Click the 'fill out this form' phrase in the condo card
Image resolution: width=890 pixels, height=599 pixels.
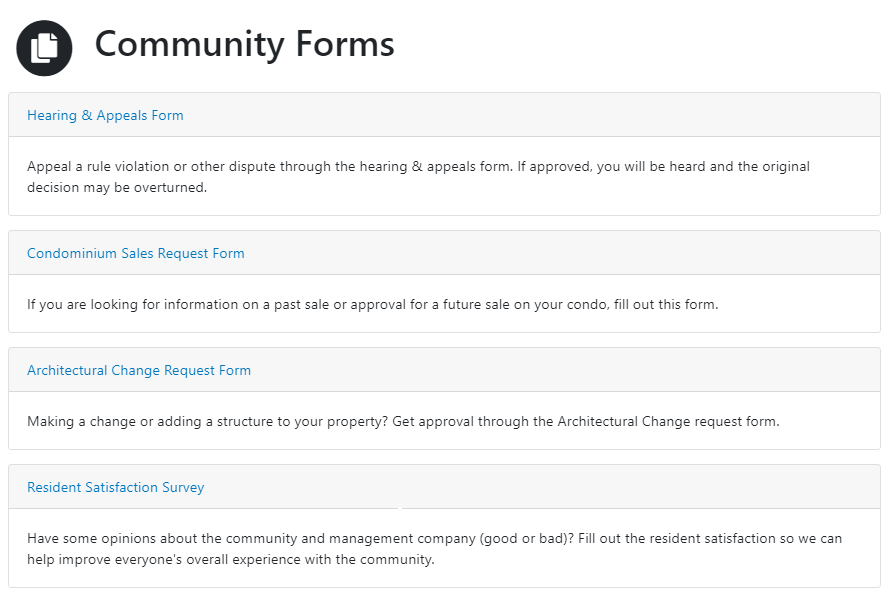[666, 304]
